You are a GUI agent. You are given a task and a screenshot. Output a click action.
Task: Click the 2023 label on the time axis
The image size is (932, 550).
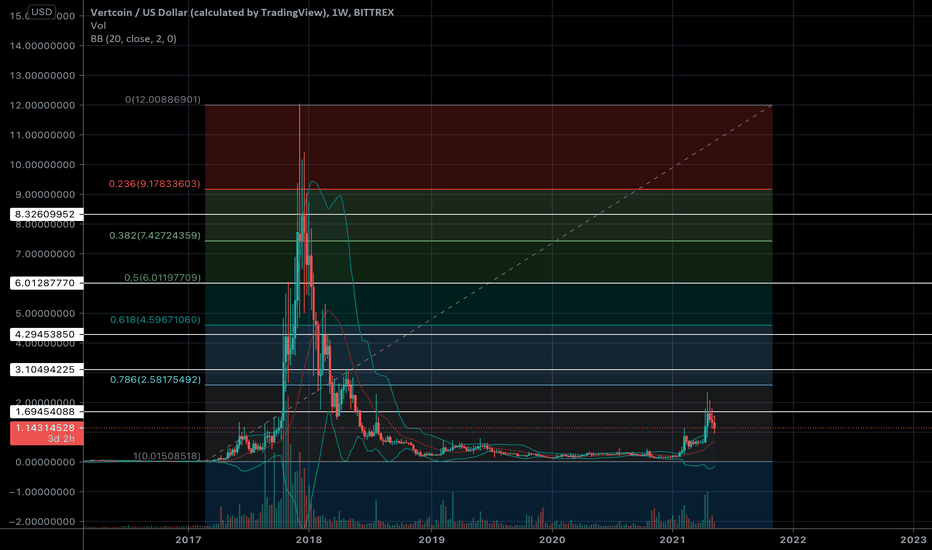click(x=914, y=539)
